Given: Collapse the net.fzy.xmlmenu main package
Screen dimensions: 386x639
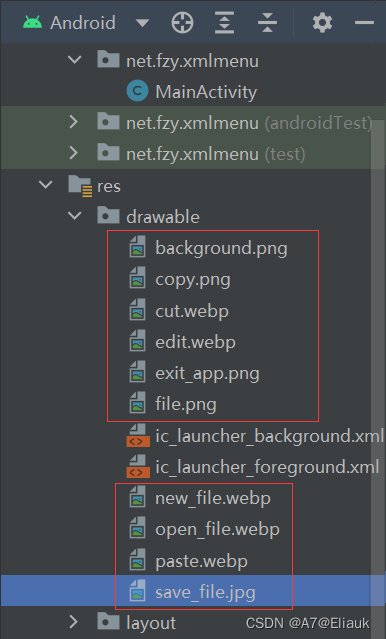Looking at the screenshot, I should [74, 60].
